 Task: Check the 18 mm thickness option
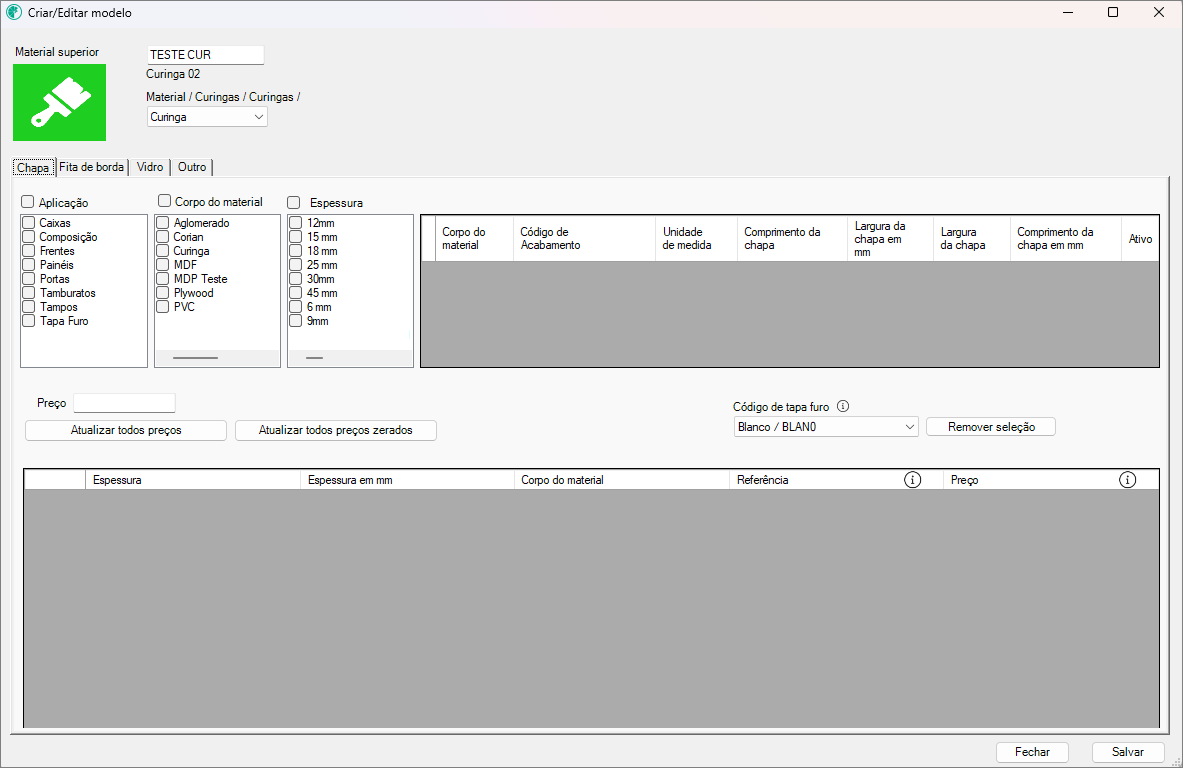(x=296, y=251)
